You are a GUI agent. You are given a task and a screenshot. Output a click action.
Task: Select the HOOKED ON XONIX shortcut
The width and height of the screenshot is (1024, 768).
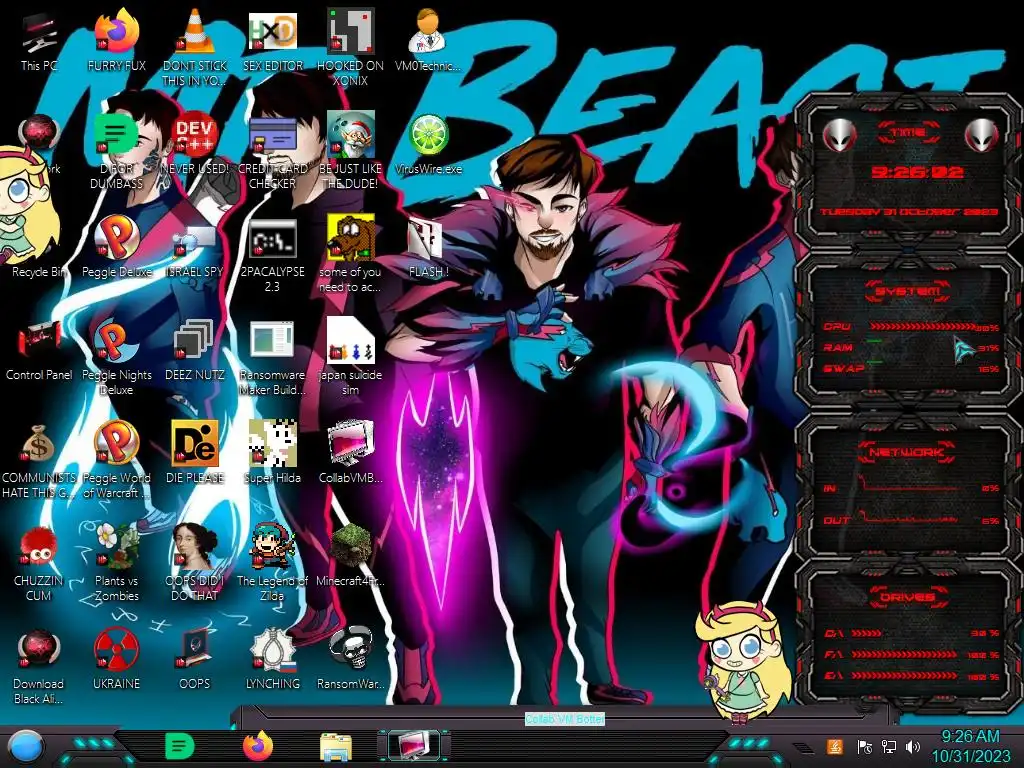(x=351, y=47)
